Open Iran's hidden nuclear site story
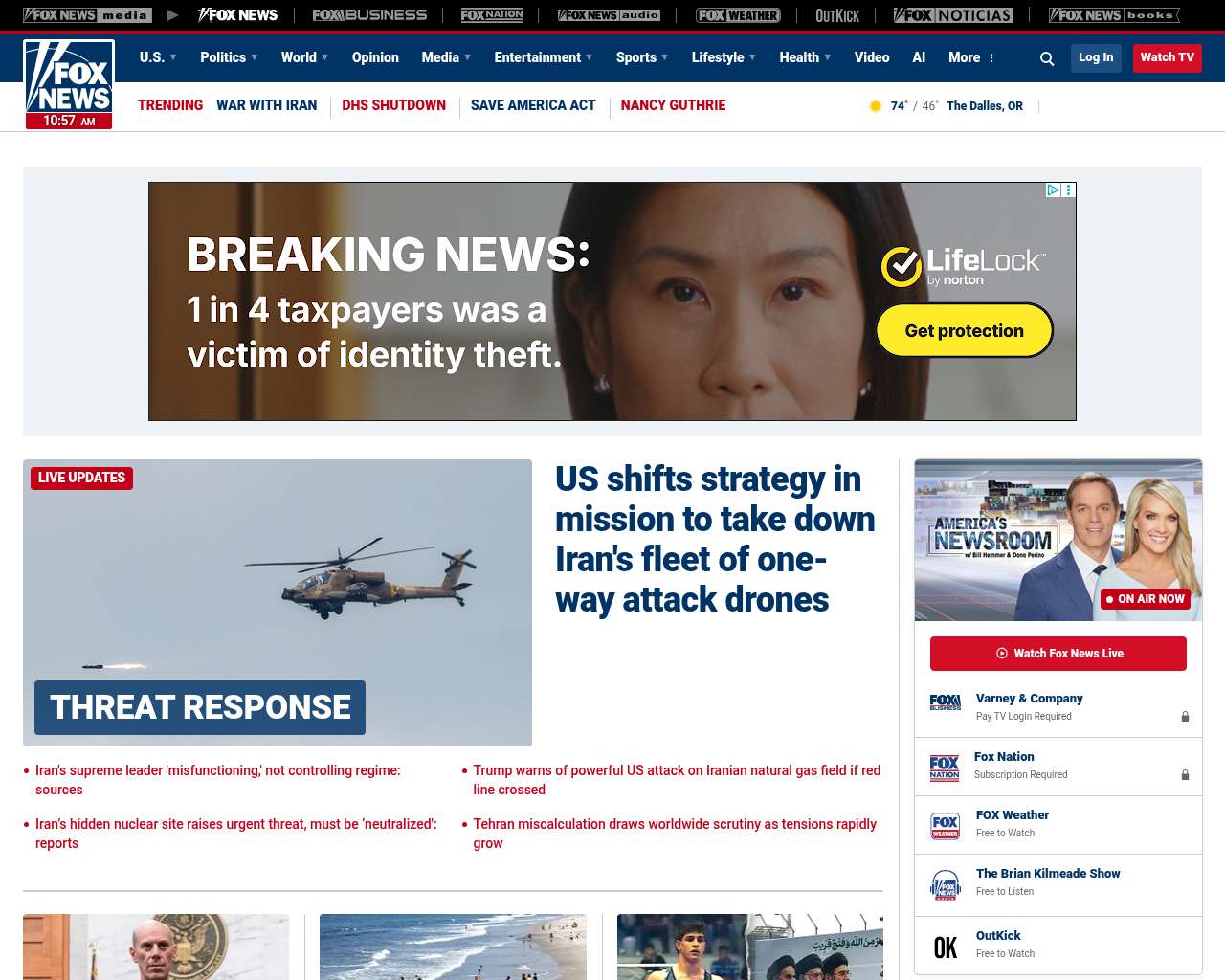This screenshot has height=980, width=1225. [x=236, y=834]
